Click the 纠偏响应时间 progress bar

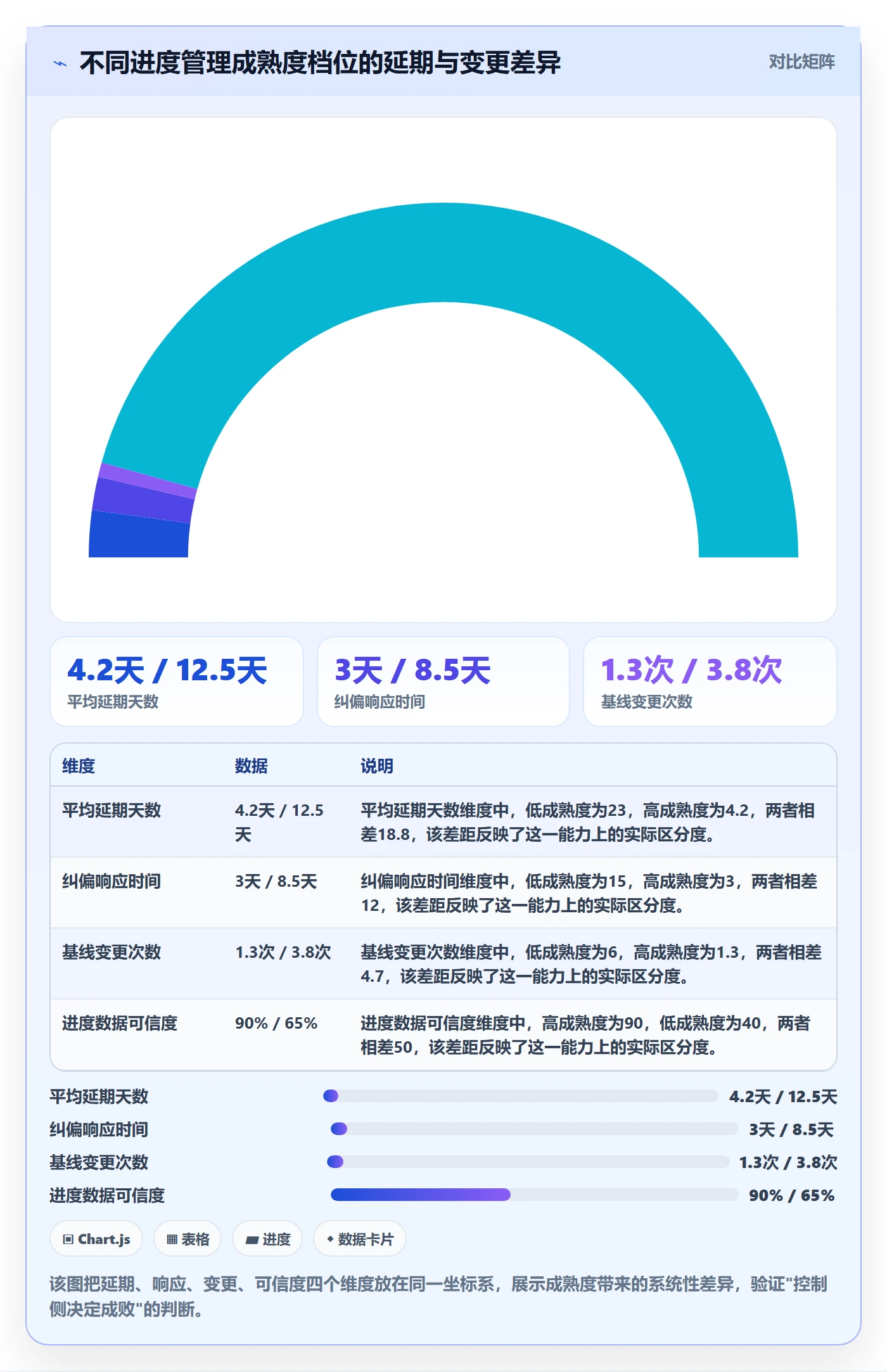click(x=534, y=1129)
